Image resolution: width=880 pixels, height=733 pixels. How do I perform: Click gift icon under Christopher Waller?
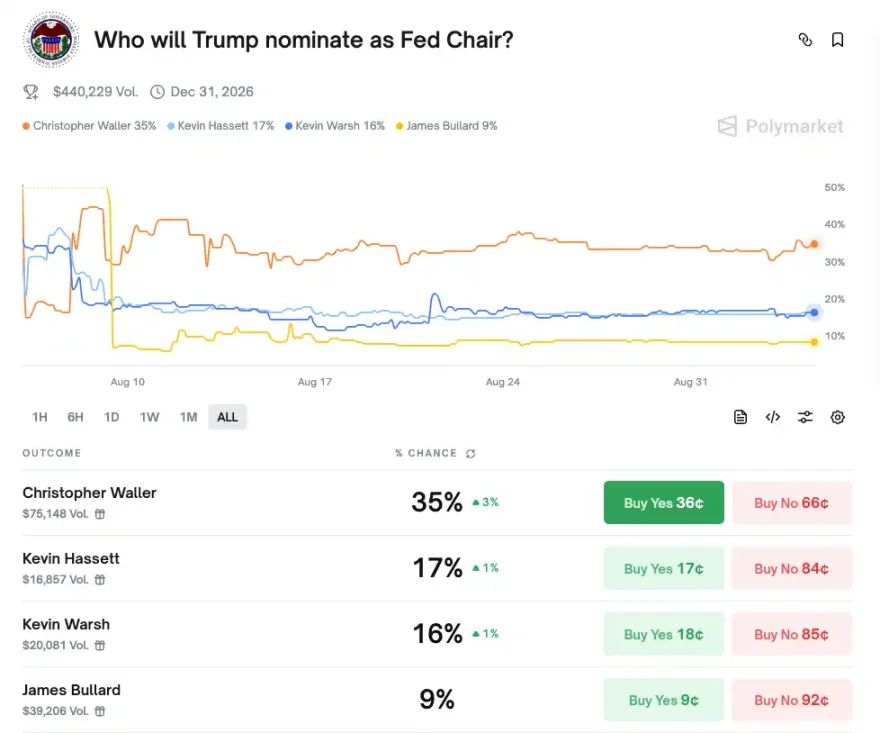(x=100, y=514)
